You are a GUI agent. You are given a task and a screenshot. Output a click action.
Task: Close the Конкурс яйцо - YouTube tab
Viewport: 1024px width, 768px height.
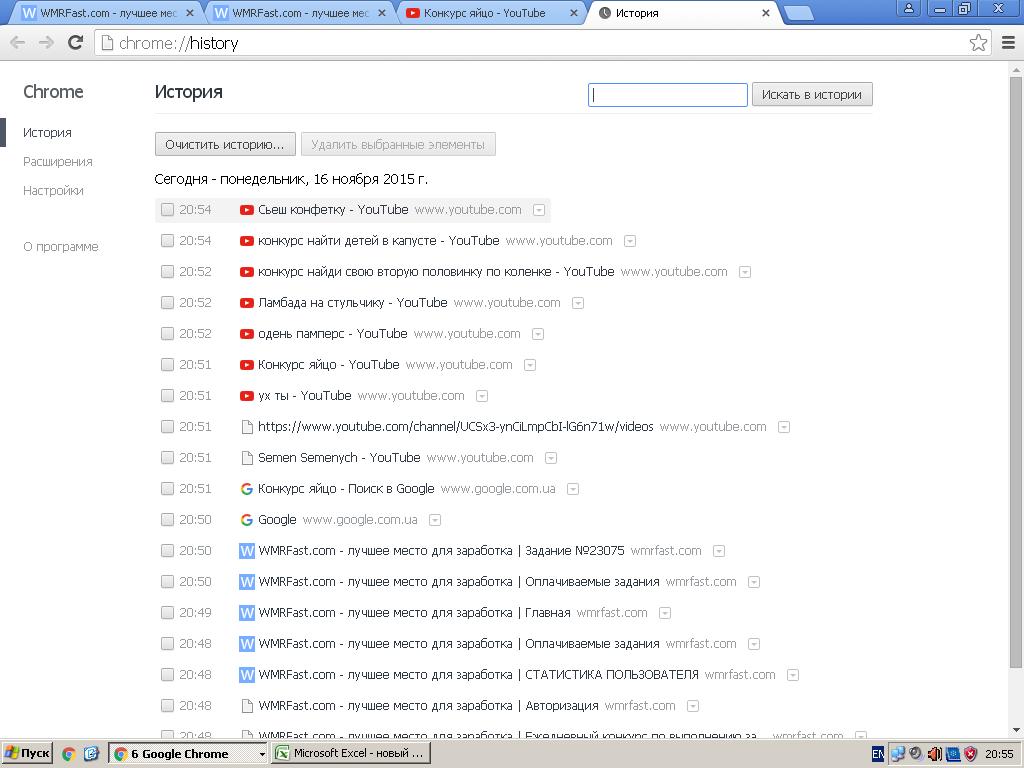[573, 13]
